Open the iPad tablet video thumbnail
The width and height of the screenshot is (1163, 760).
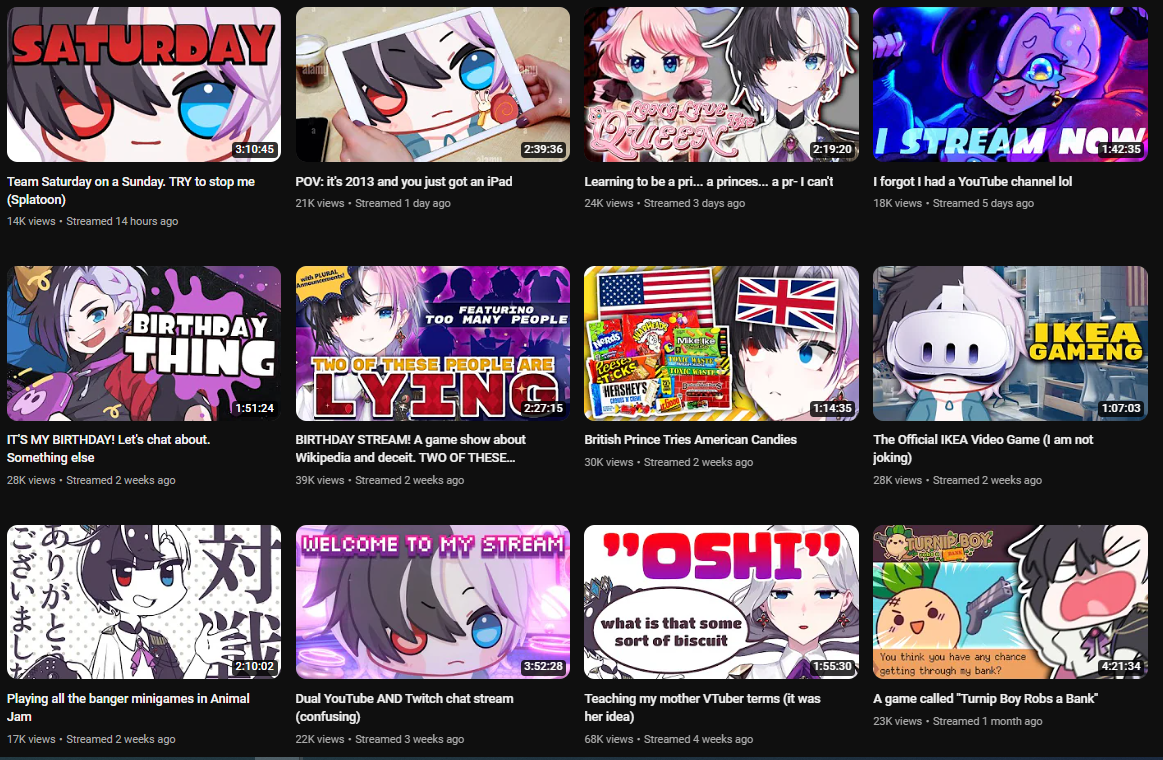[432, 85]
